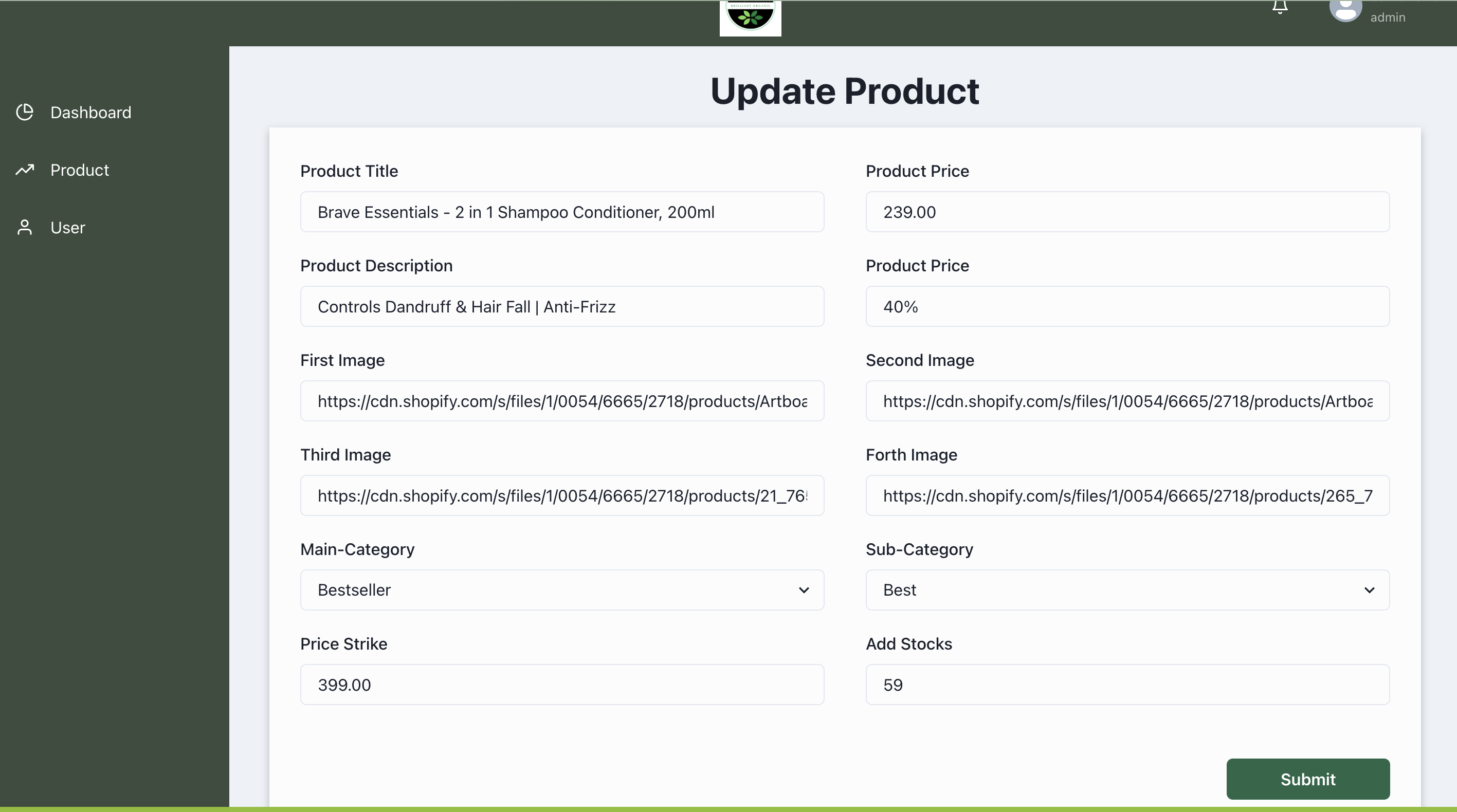Click the leaf logo at top
The image size is (1457, 812).
coord(750,17)
